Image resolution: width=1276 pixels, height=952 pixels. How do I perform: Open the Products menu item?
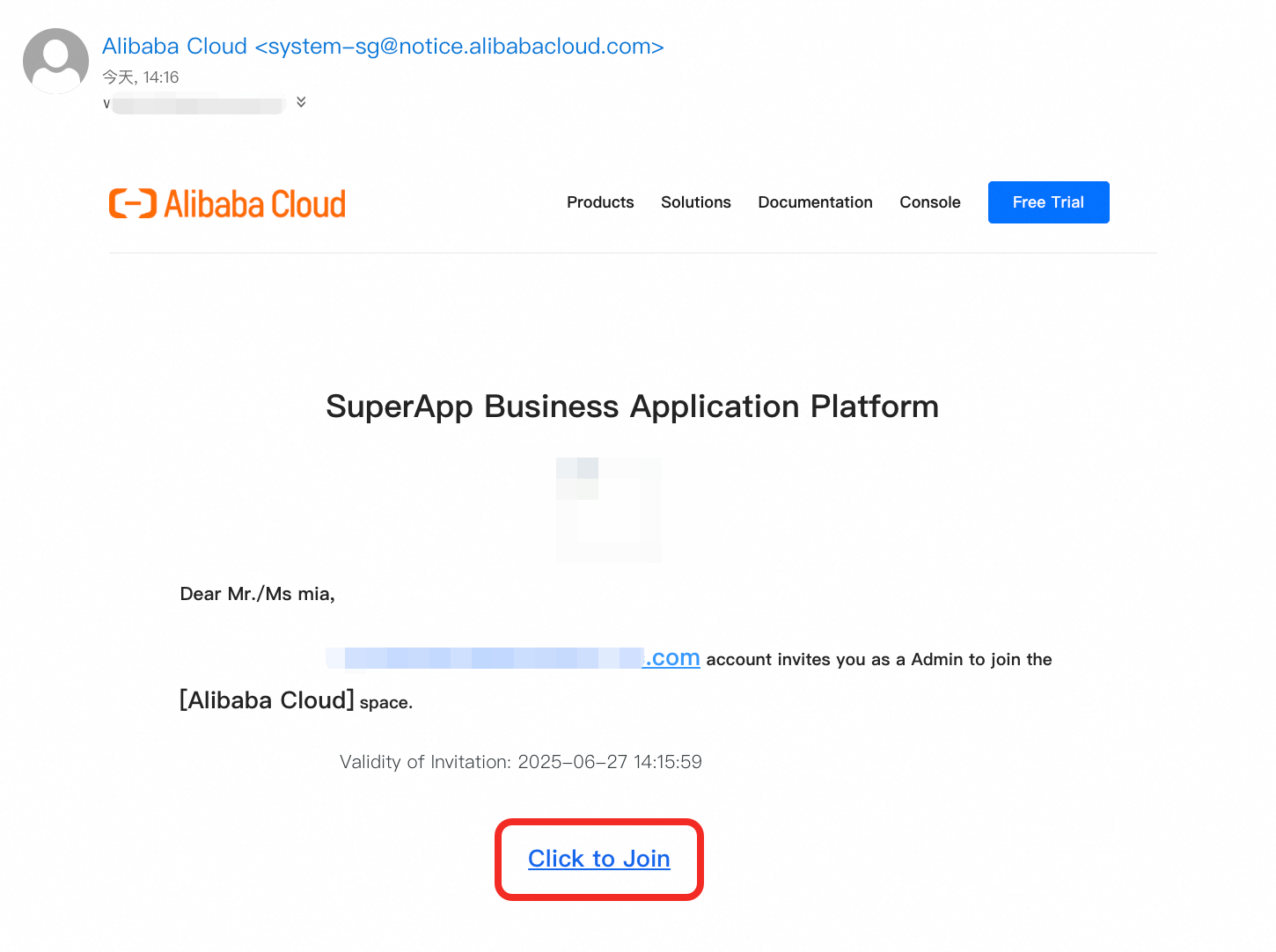click(x=600, y=202)
